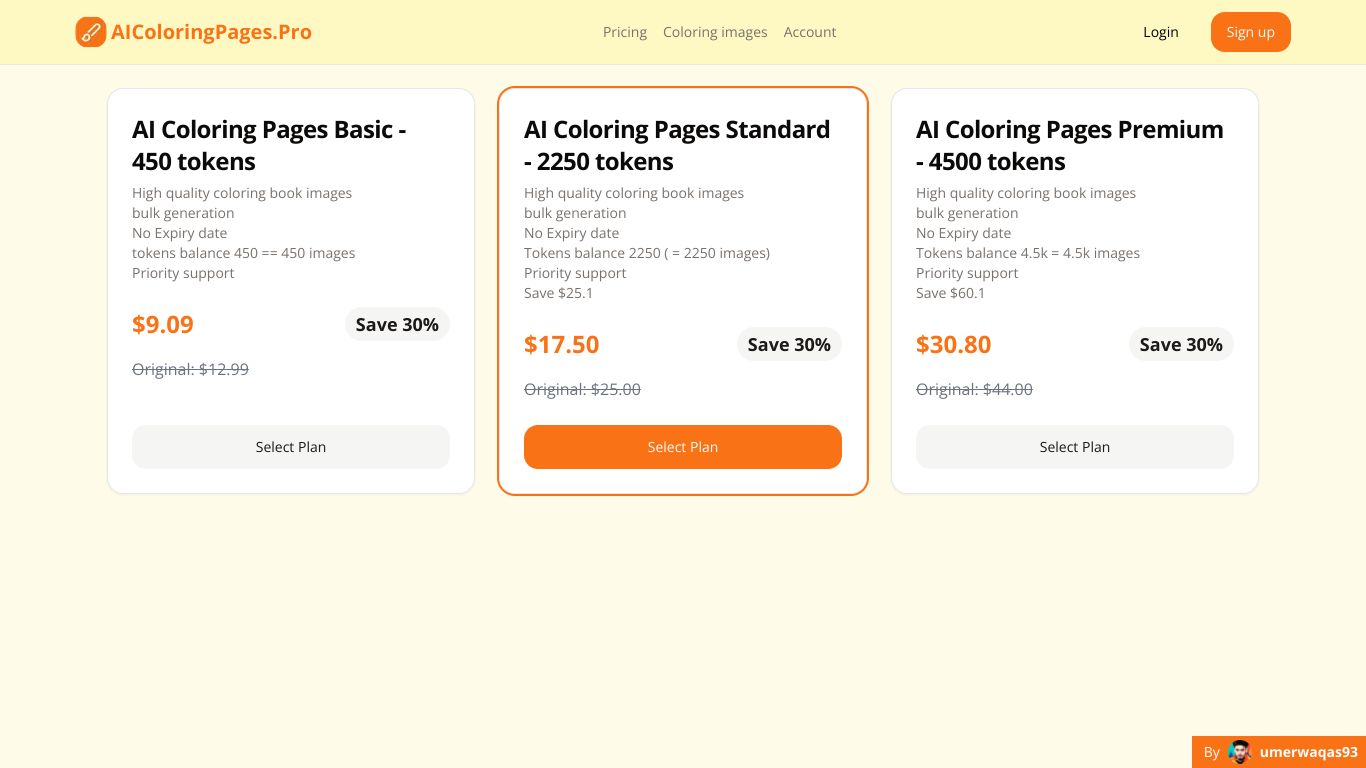
Task: Open the AIColoringPages.Pro home link
Action: tap(194, 32)
